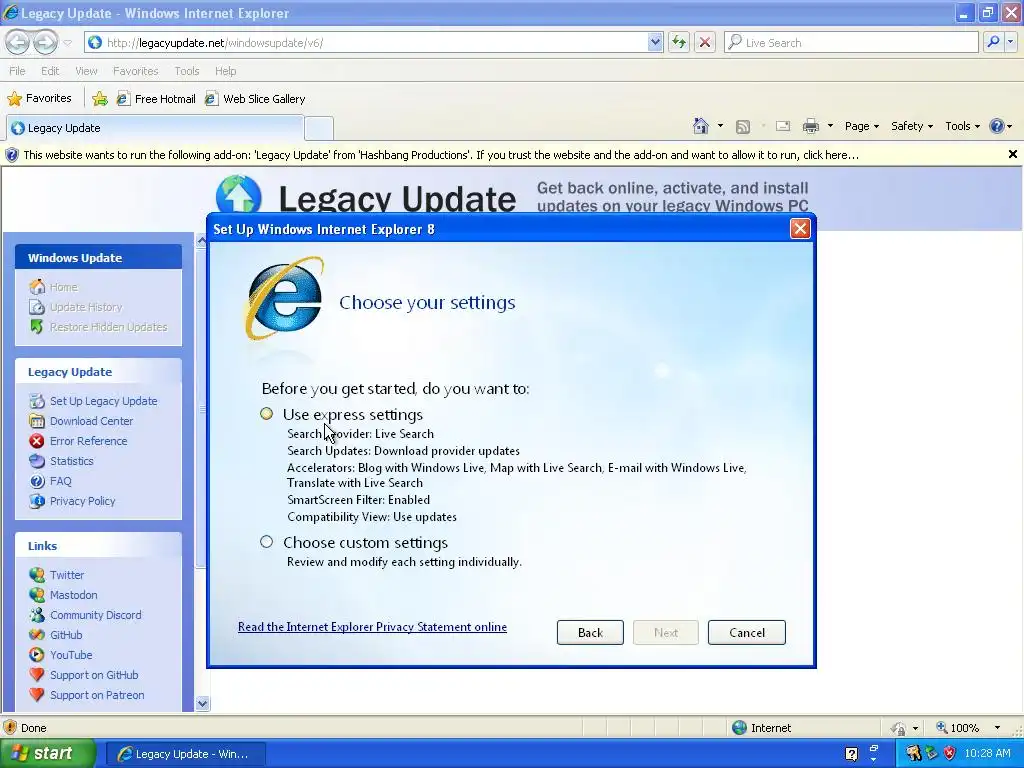Open the Privacy Policy info icon
Screen dimensions: 1024x768
37,501
